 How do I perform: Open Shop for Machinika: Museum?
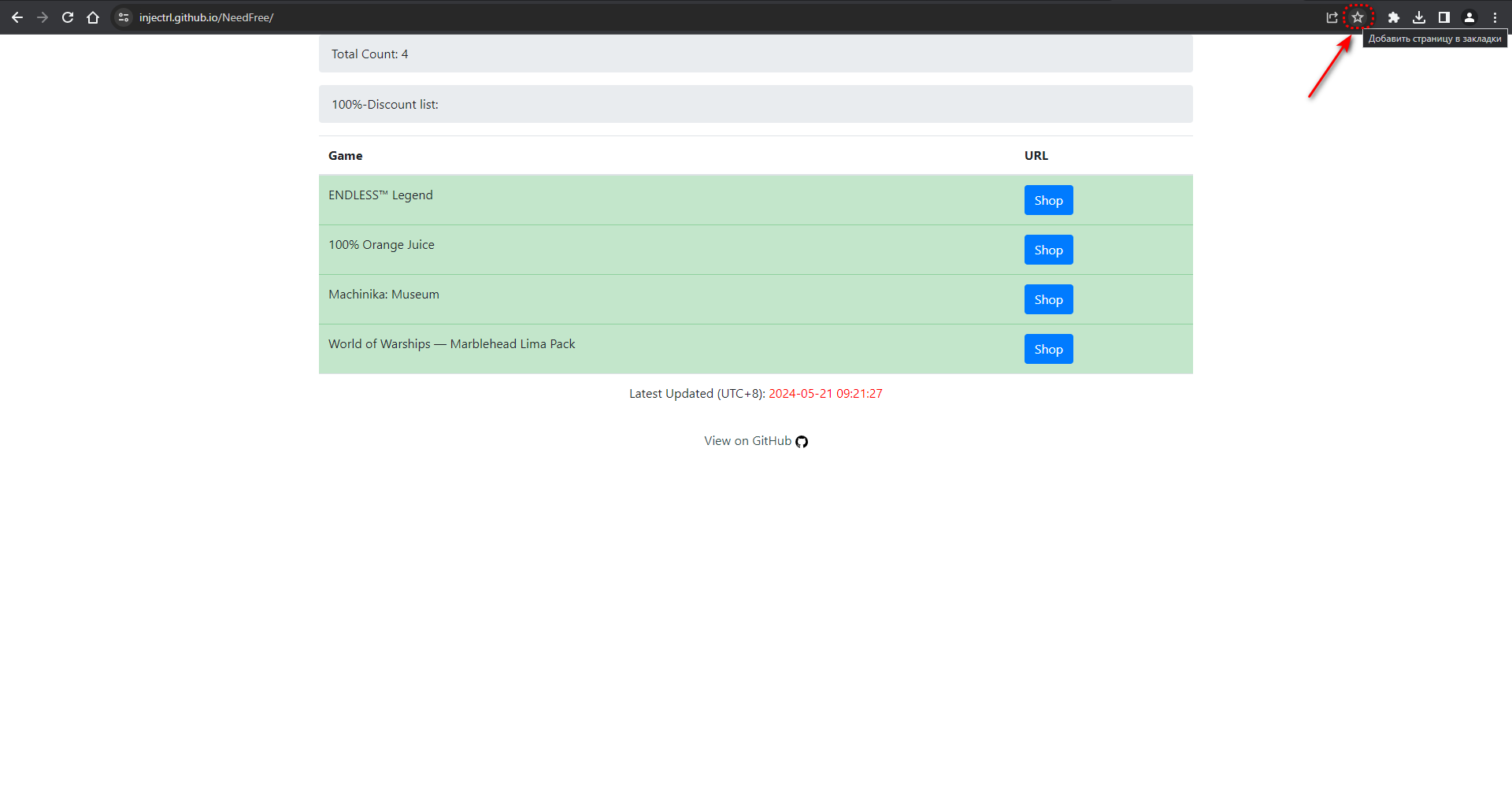pyautogui.click(x=1048, y=299)
